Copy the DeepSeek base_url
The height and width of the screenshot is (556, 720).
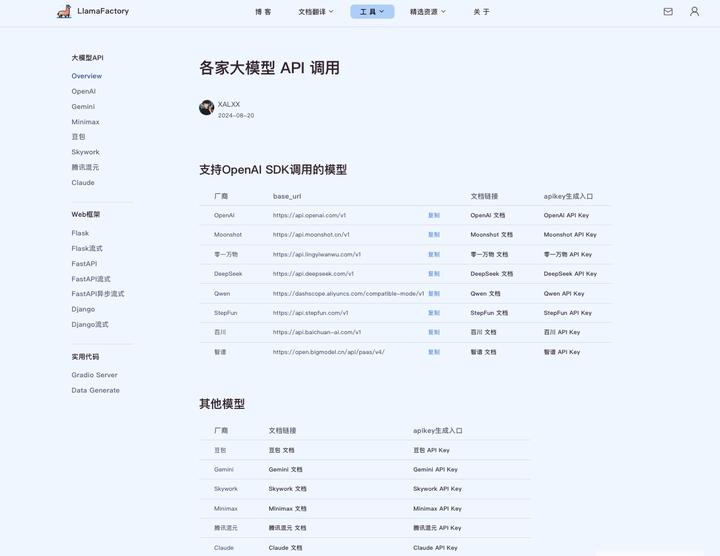(434, 274)
